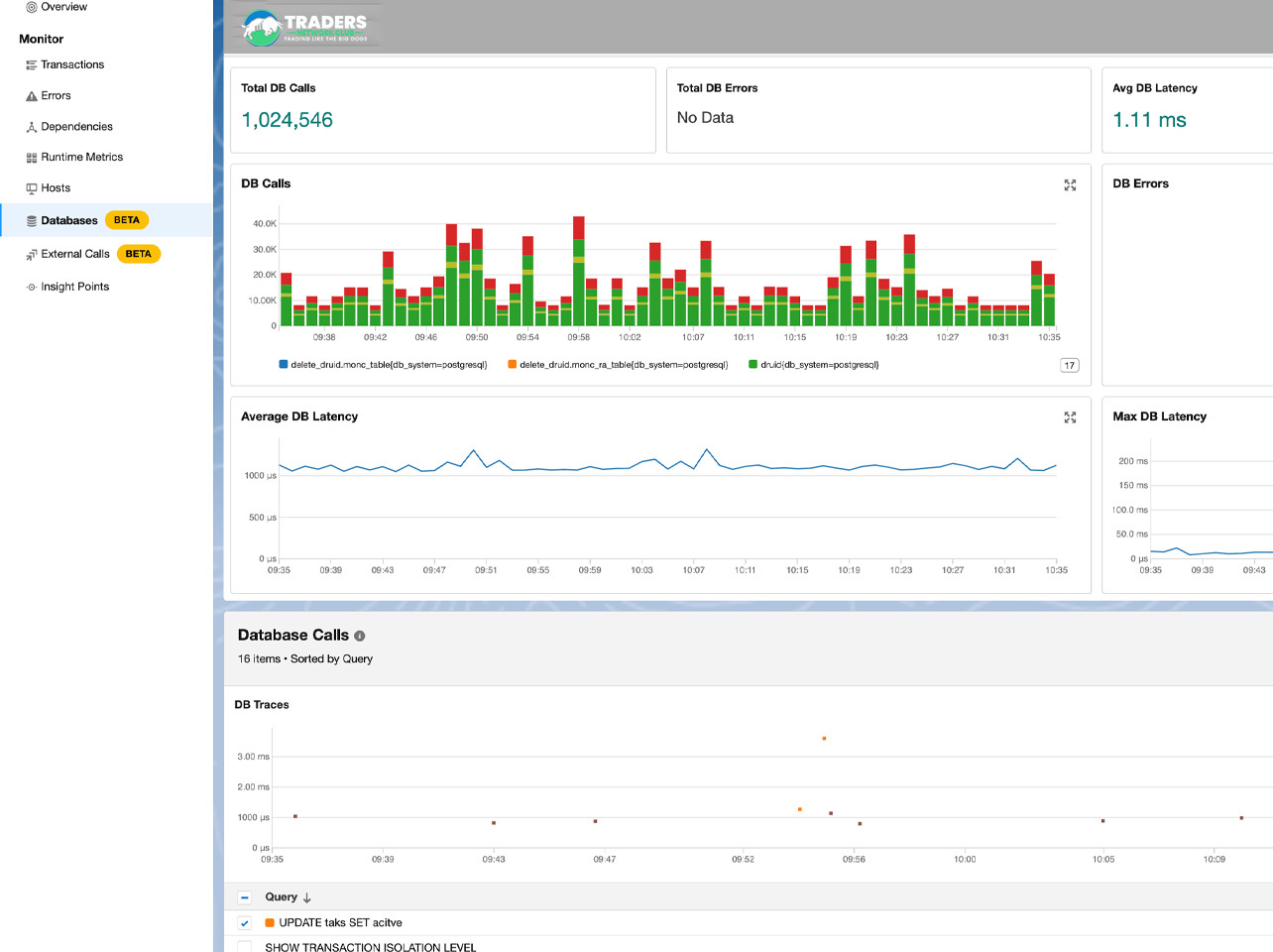Expand the Average DB Latency chart
Viewport: 1273px width, 952px height.
click(x=1070, y=417)
